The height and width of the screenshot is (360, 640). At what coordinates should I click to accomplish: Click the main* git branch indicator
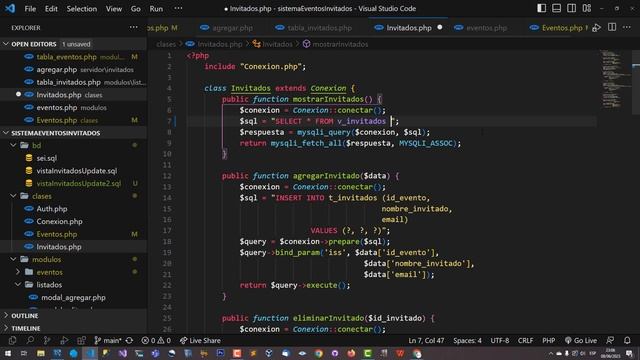pos(108,340)
